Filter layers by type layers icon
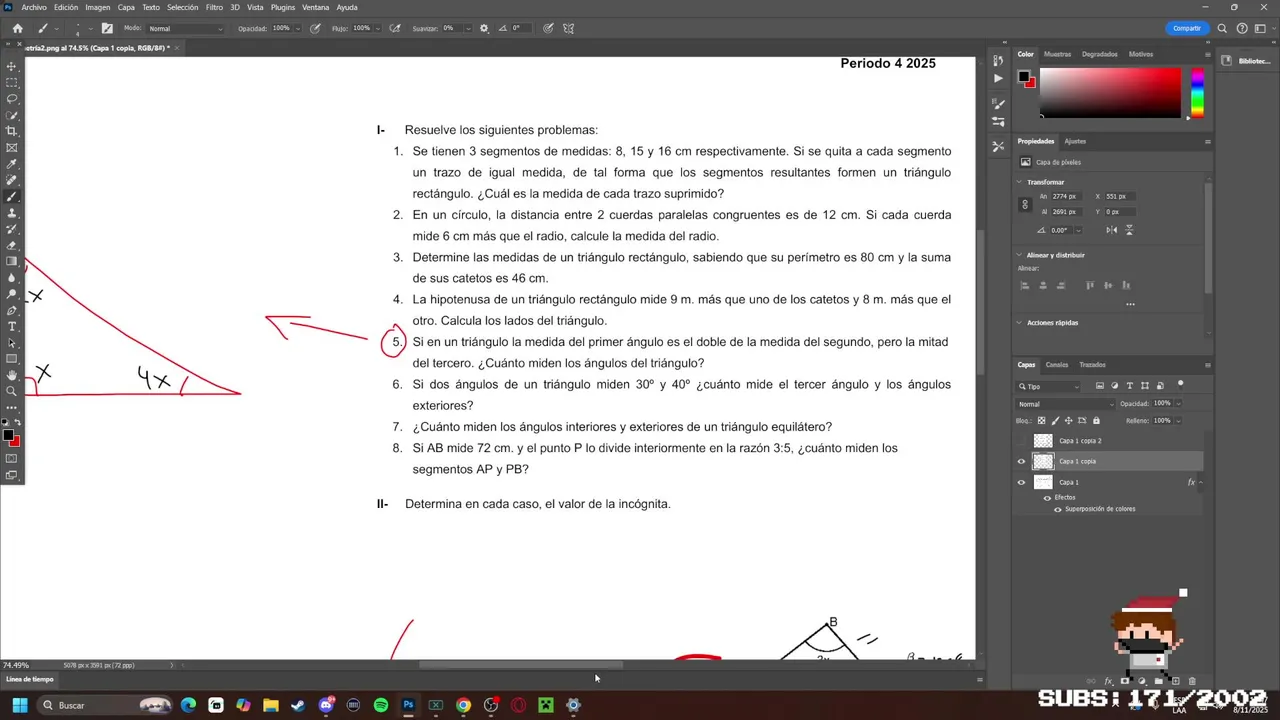This screenshot has height=720, width=1280. coord(1128,386)
